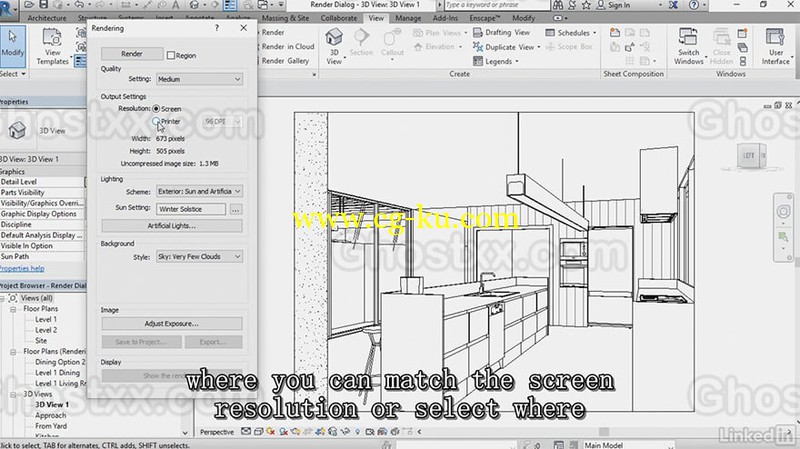Open the Drafting View tool
The height and width of the screenshot is (449, 800).
click(x=502, y=33)
